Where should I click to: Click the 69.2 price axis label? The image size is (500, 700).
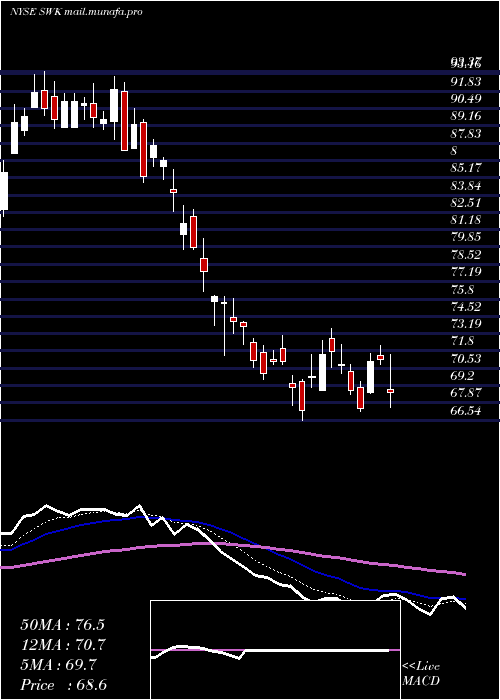pyautogui.click(x=462, y=376)
